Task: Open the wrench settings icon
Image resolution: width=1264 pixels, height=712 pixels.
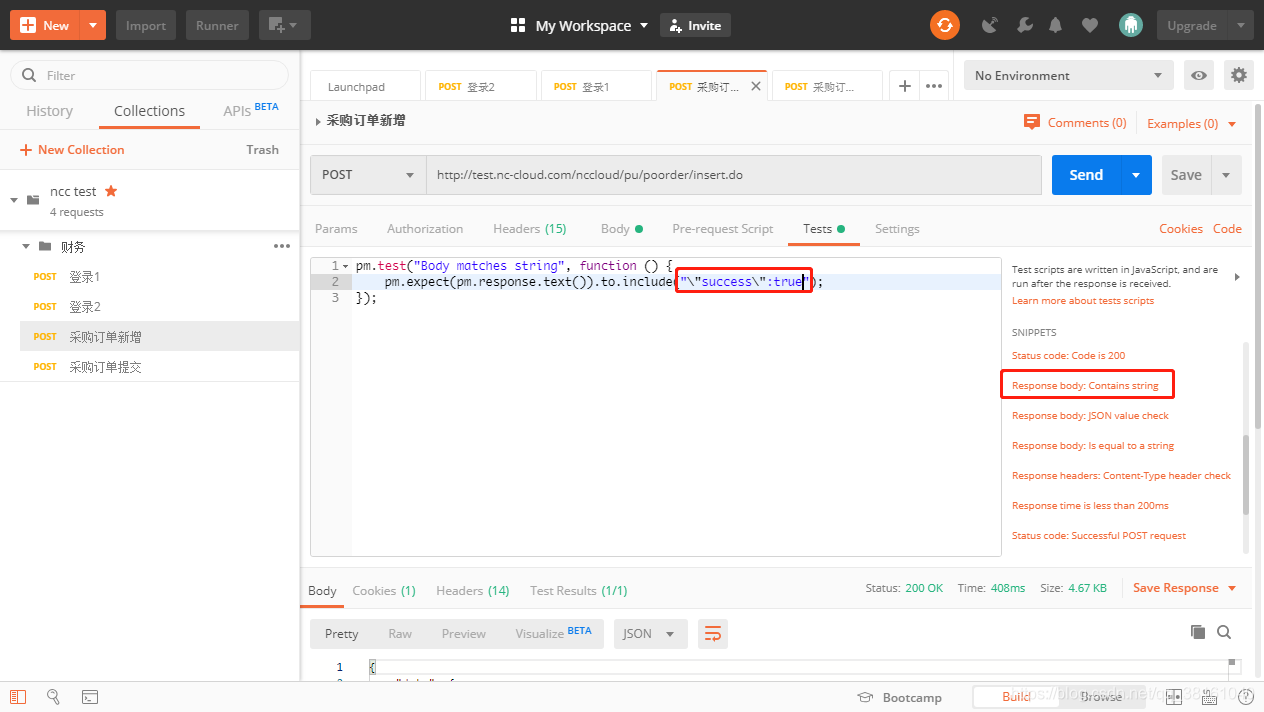Action: coord(1023,25)
